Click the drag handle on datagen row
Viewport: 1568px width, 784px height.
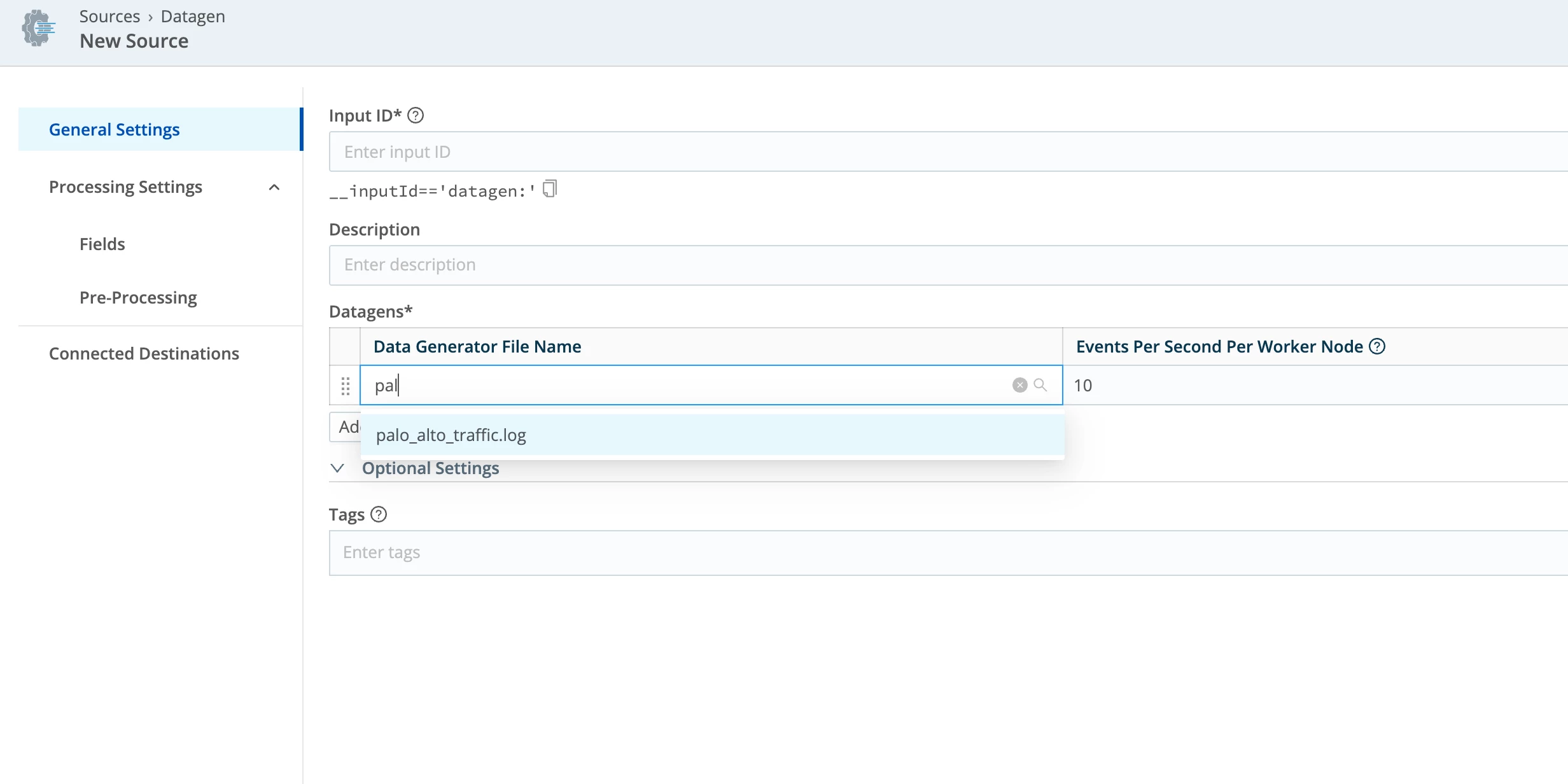pos(346,386)
